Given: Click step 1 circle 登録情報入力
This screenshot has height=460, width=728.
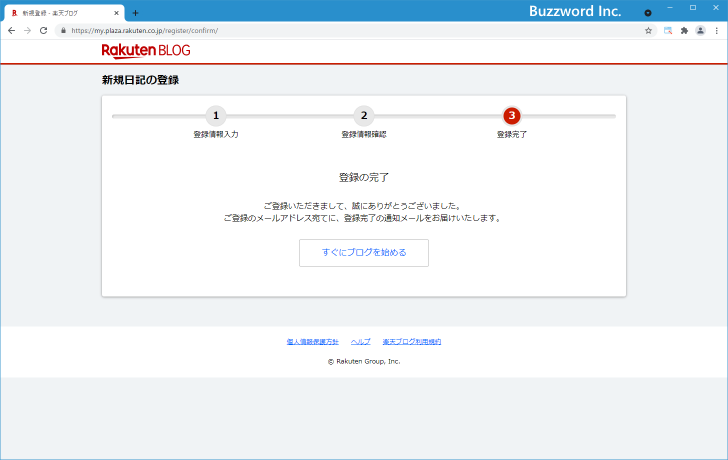Looking at the screenshot, I should (x=216, y=116).
